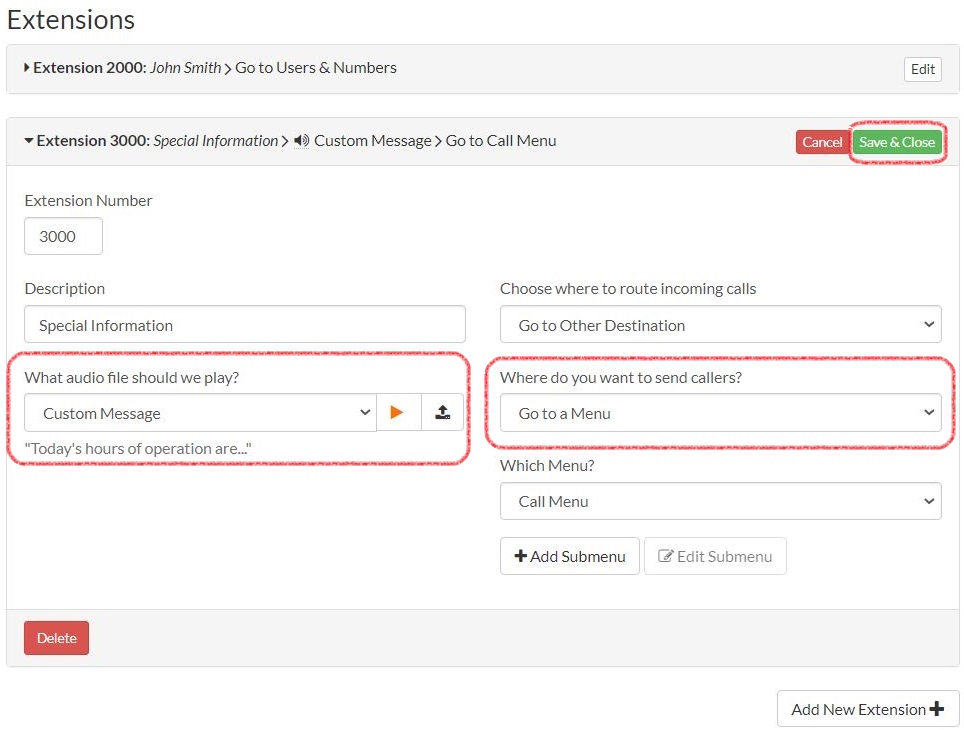
Task: Click the speaker icon beside Custom Message
Action: 303,140
